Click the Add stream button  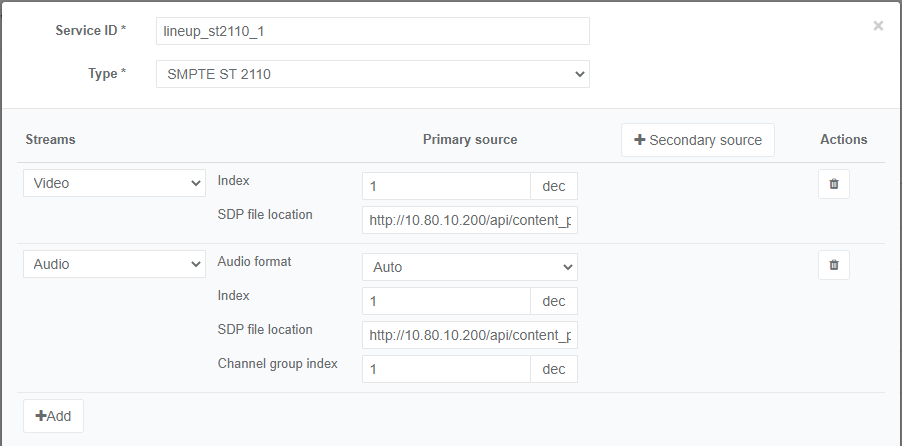point(53,416)
